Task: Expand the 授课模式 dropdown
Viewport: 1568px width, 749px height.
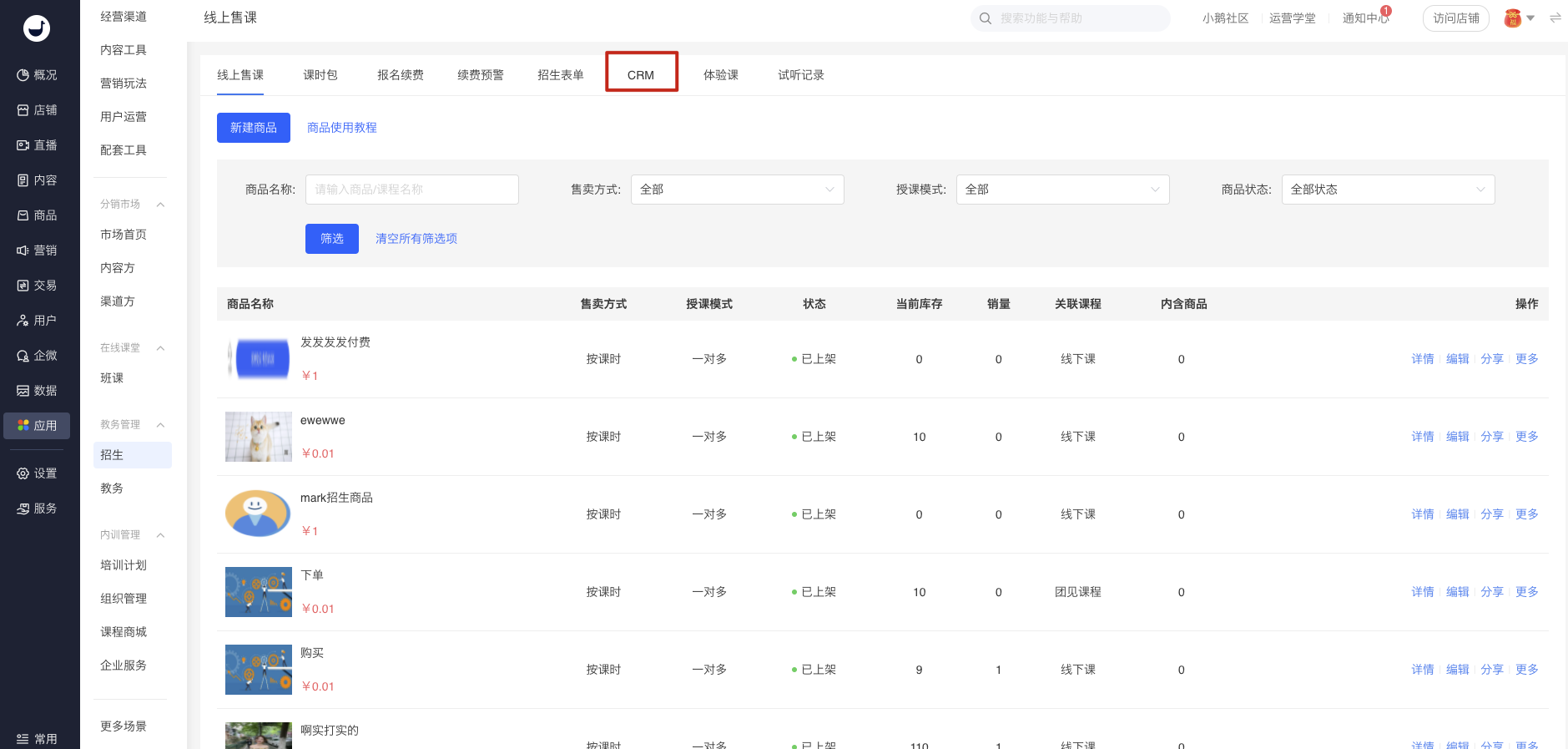Action: (x=1062, y=190)
